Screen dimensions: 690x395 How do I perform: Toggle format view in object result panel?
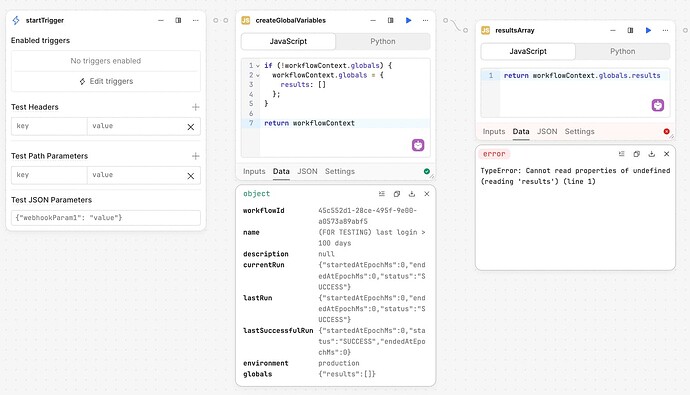point(382,194)
